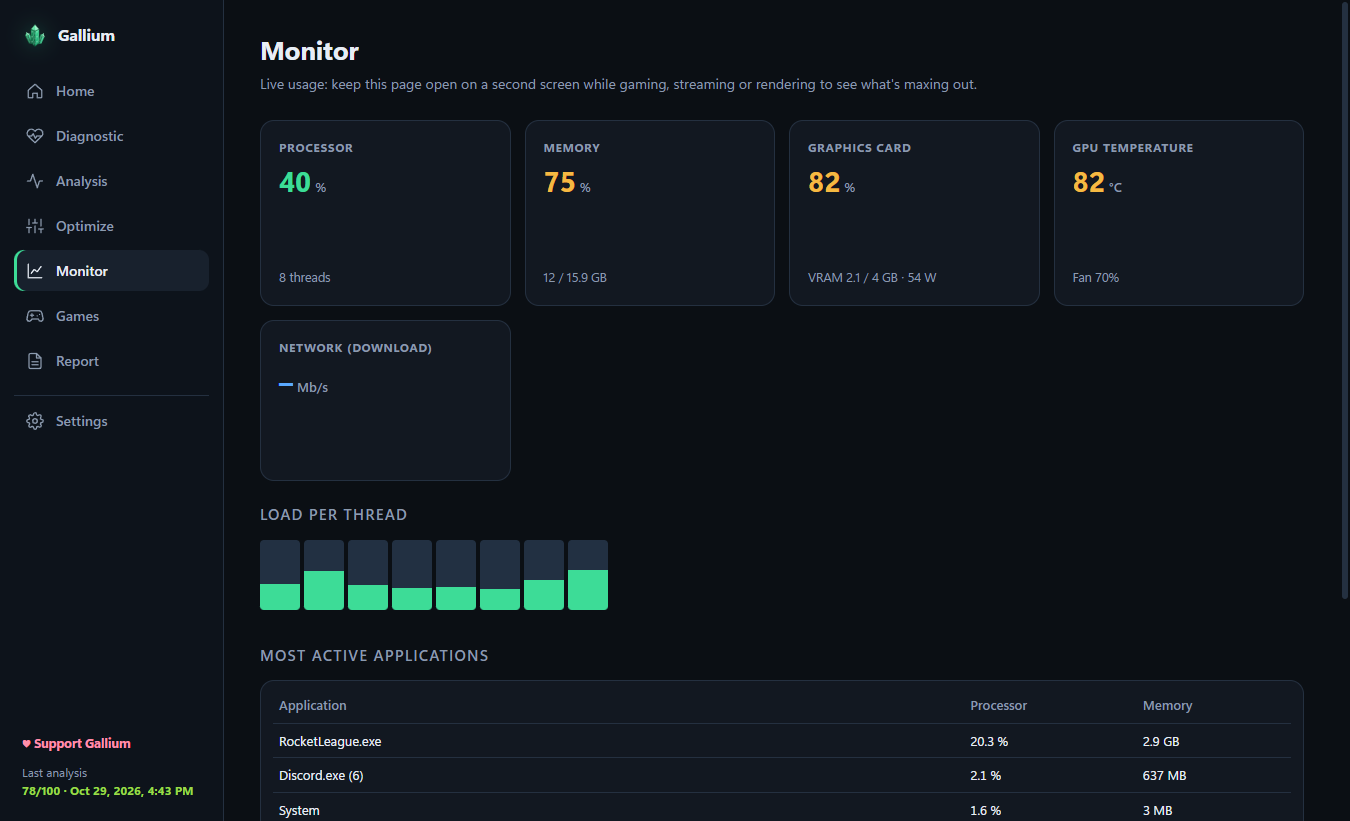Click the Settings gear icon

click(x=35, y=421)
